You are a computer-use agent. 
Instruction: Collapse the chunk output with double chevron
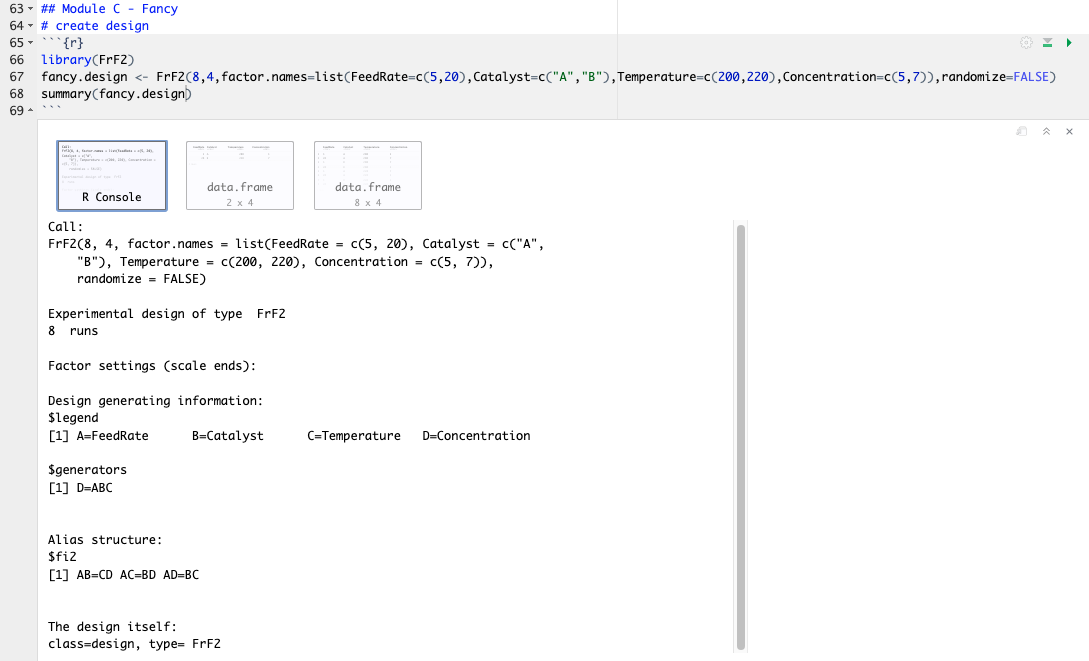[1046, 131]
